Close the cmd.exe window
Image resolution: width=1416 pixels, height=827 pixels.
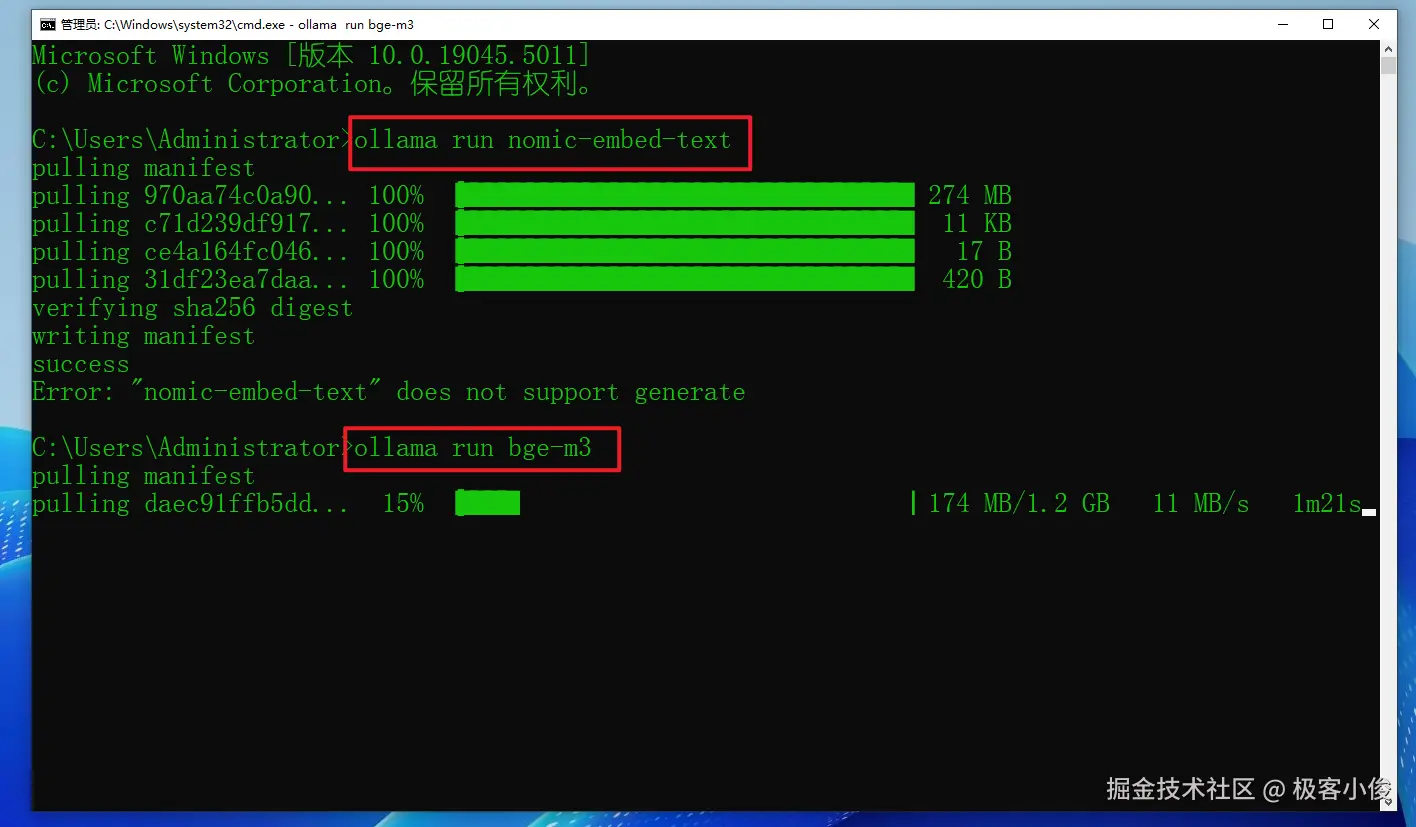point(1374,24)
